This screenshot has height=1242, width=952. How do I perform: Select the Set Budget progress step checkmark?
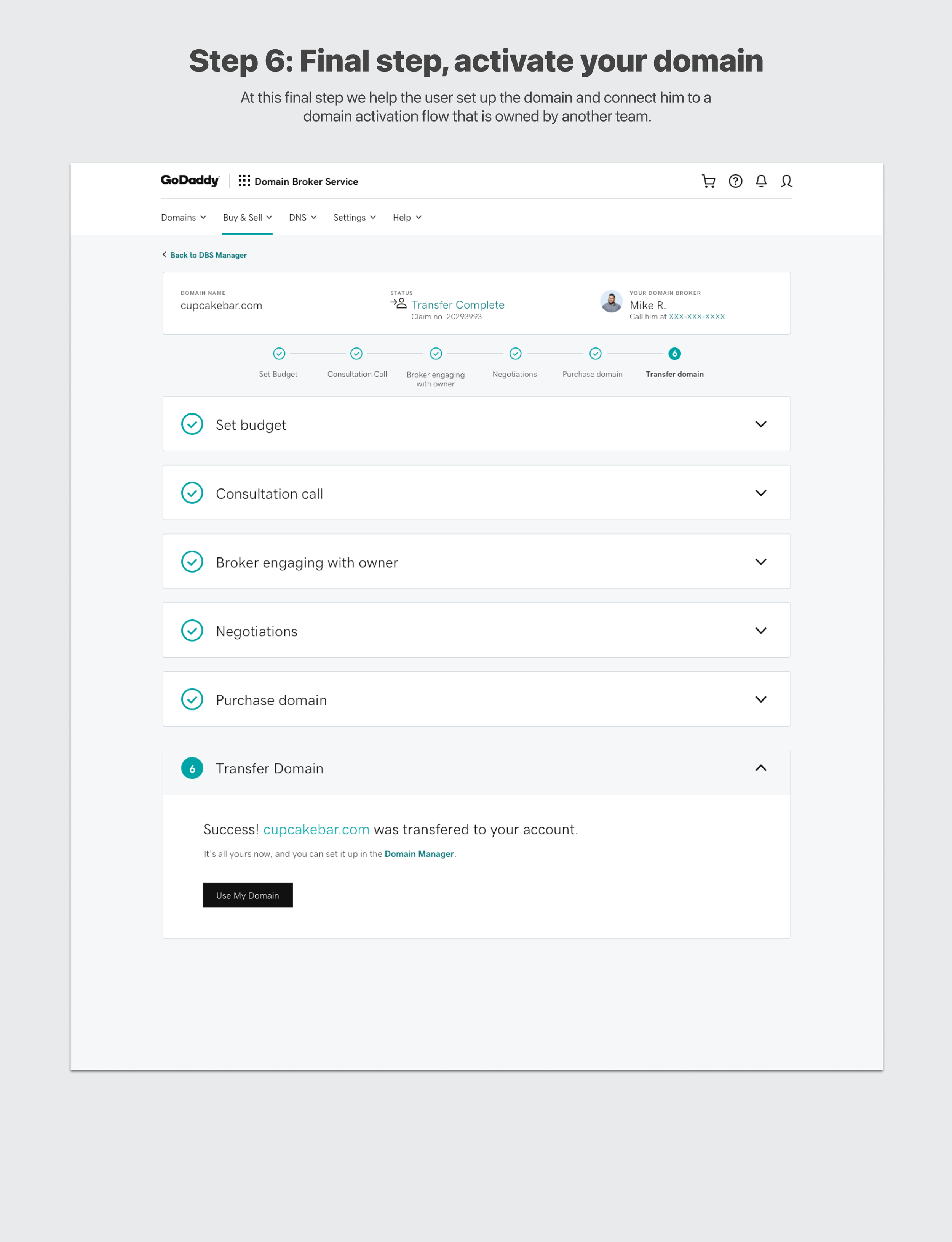279,354
